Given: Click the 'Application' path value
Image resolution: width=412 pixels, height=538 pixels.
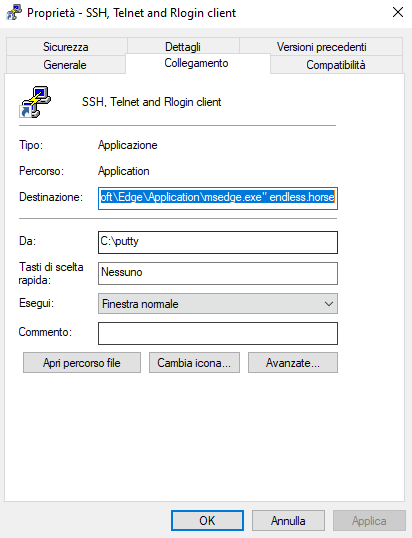Looking at the screenshot, I should tap(124, 171).
